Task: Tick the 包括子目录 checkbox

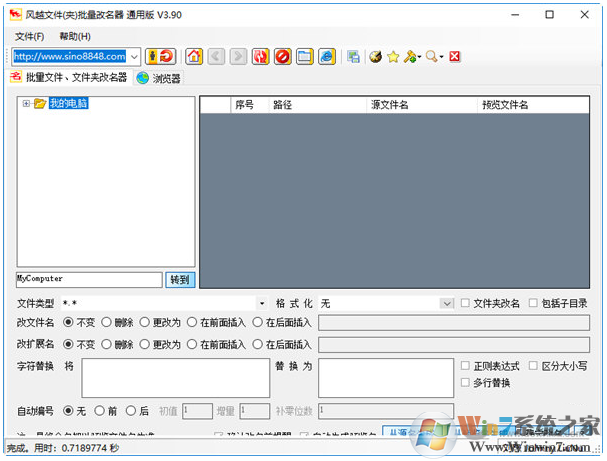Action: click(534, 303)
